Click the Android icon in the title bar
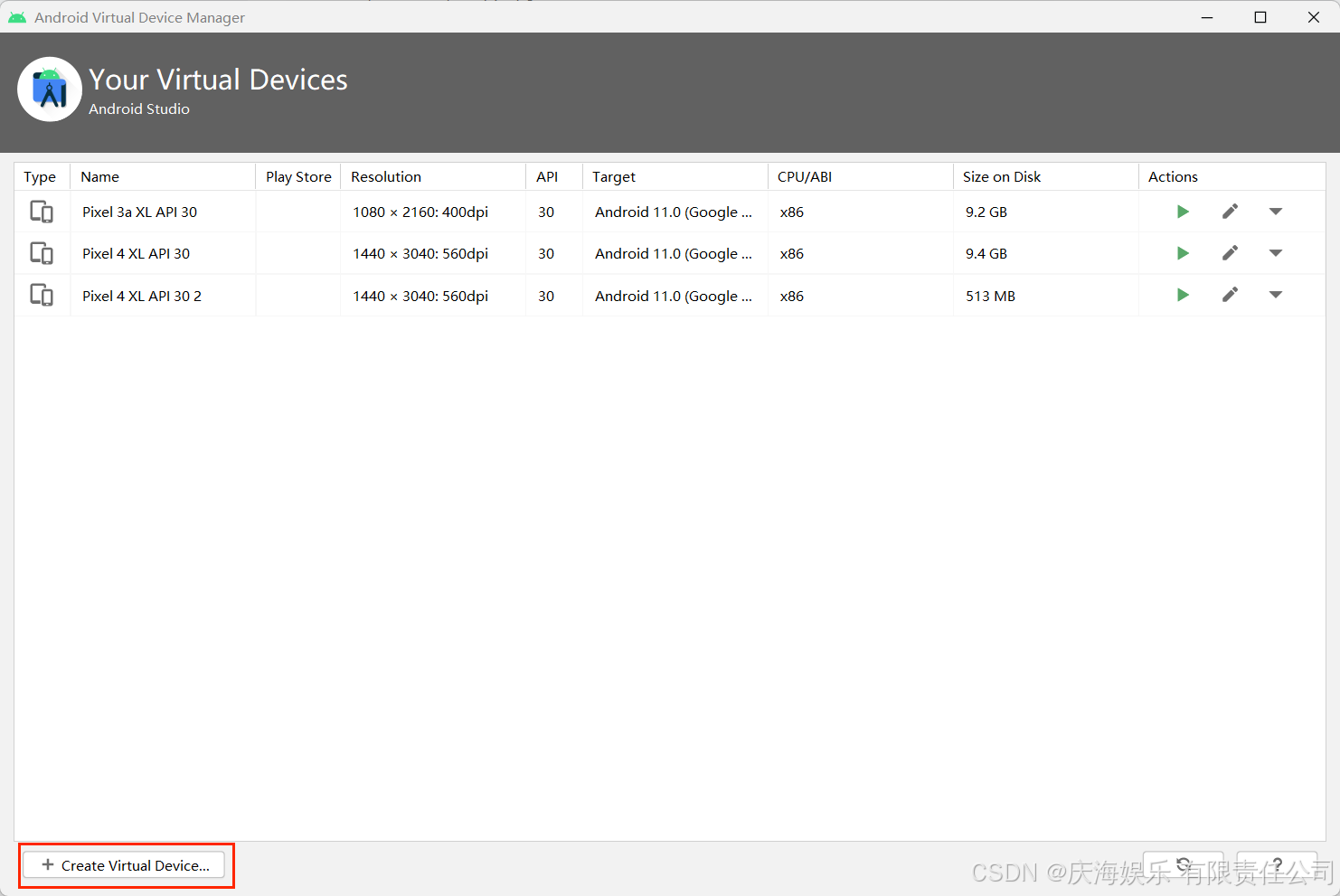This screenshot has height=896, width=1340. click(x=17, y=17)
